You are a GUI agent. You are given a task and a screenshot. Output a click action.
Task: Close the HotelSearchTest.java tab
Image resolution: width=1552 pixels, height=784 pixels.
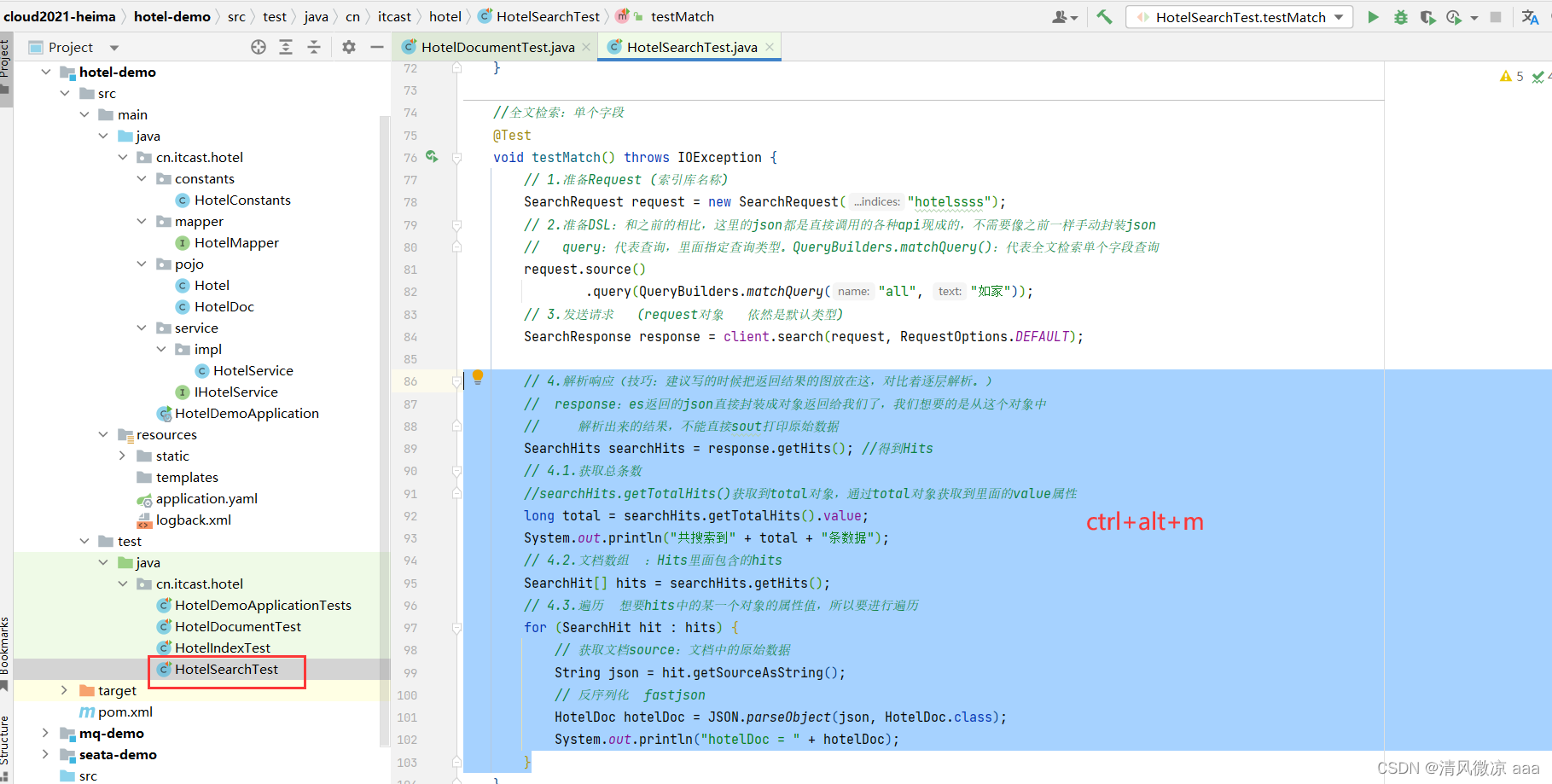pos(770,47)
